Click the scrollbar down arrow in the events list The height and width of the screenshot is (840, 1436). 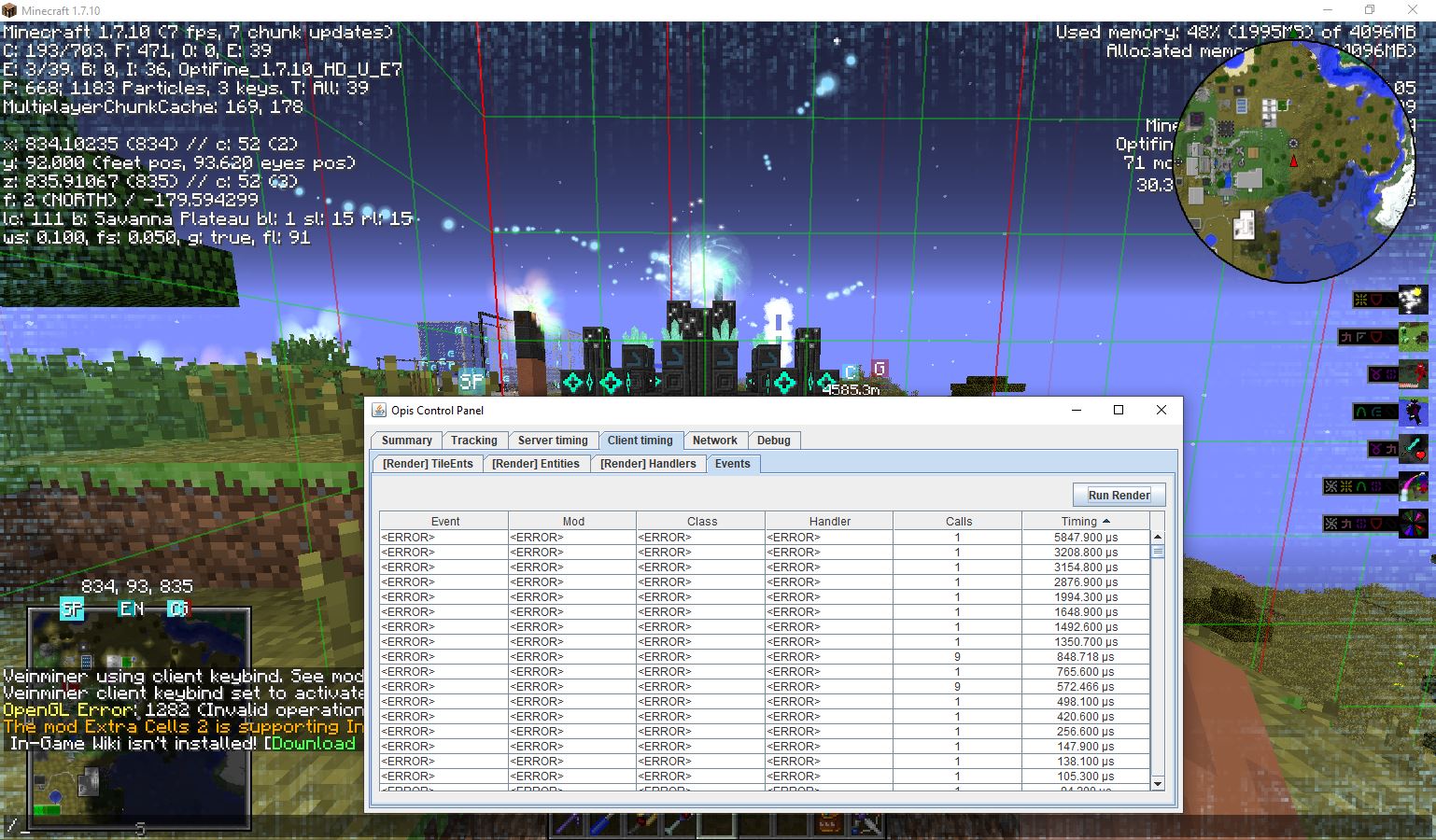pos(1157,783)
